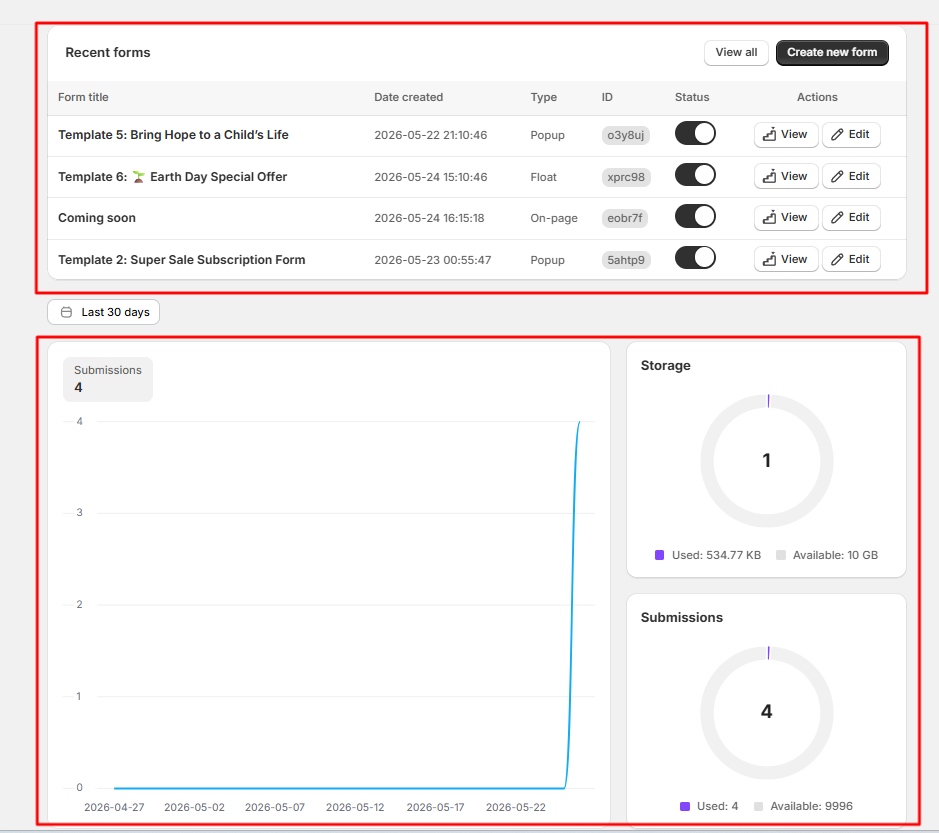Edit Template 6 Earth Day Special Offer
939x833 pixels.
click(x=851, y=176)
